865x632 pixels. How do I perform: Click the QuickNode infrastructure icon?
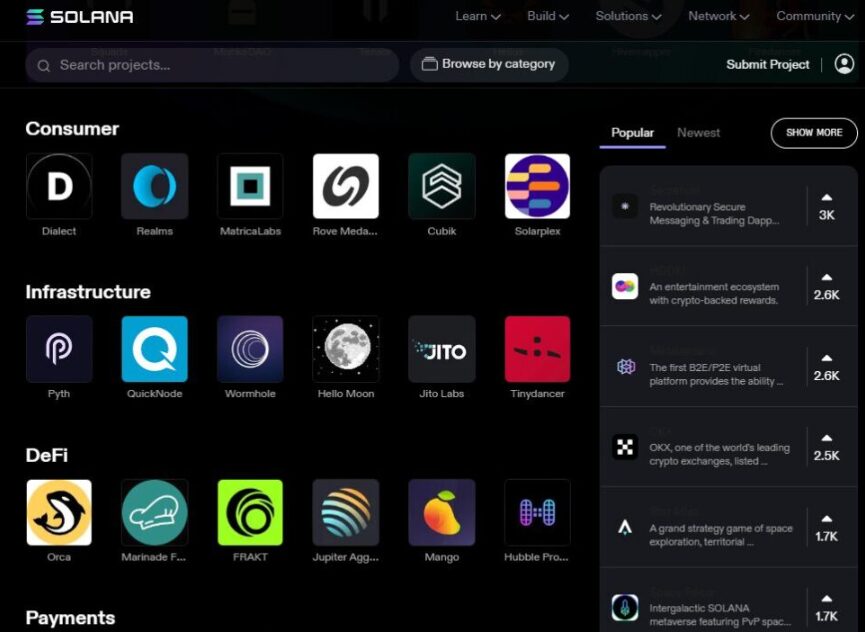154,349
